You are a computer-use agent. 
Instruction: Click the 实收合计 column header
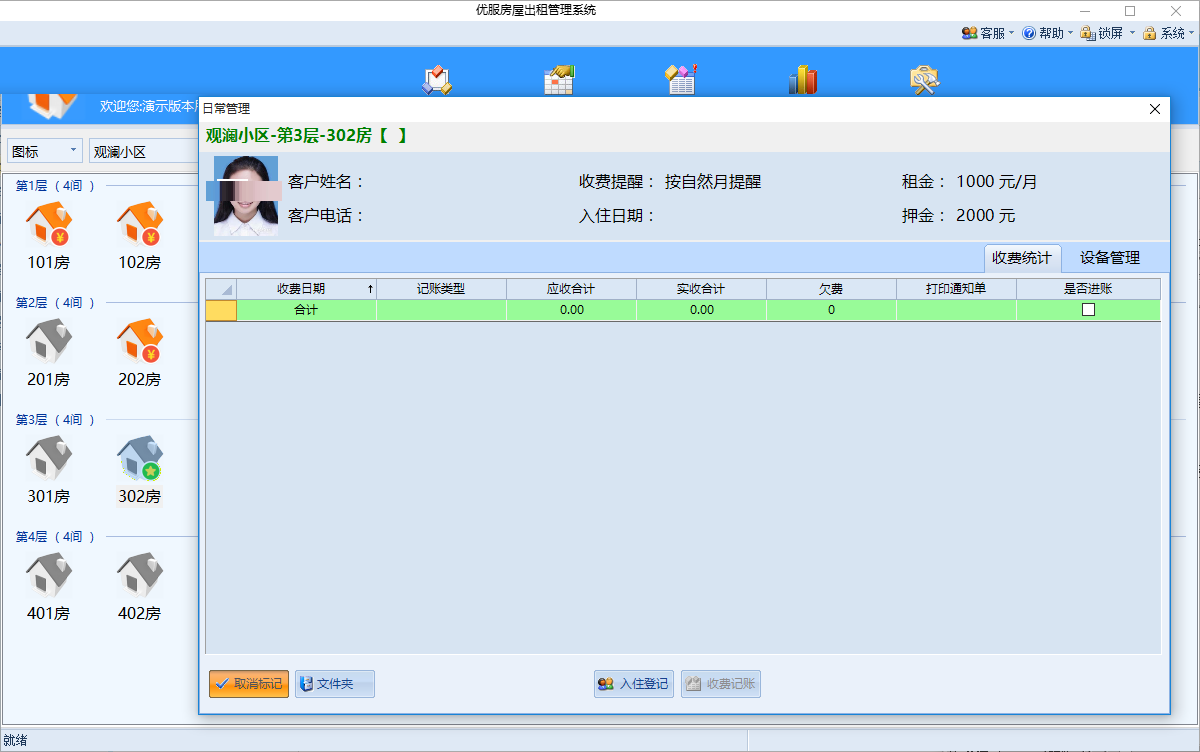tap(702, 289)
